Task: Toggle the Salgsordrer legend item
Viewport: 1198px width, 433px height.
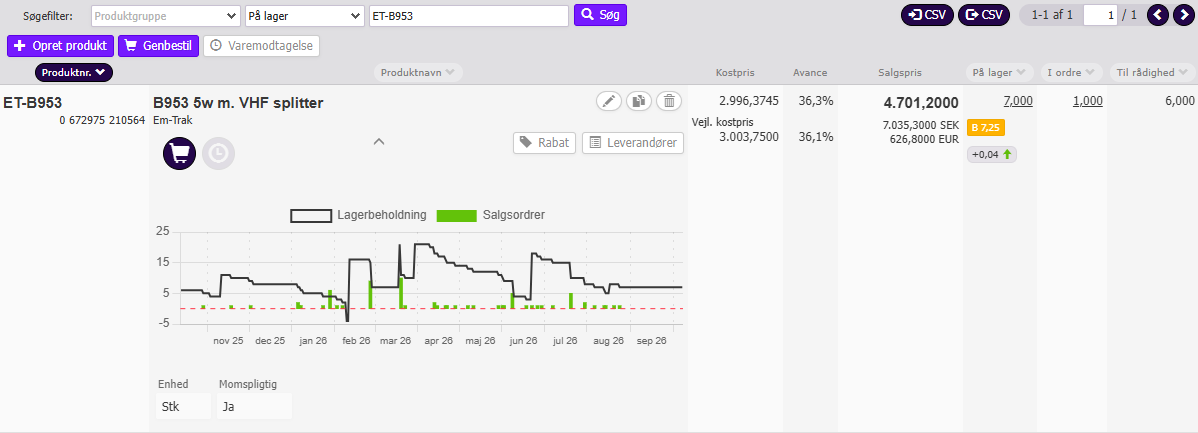Action: point(491,215)
